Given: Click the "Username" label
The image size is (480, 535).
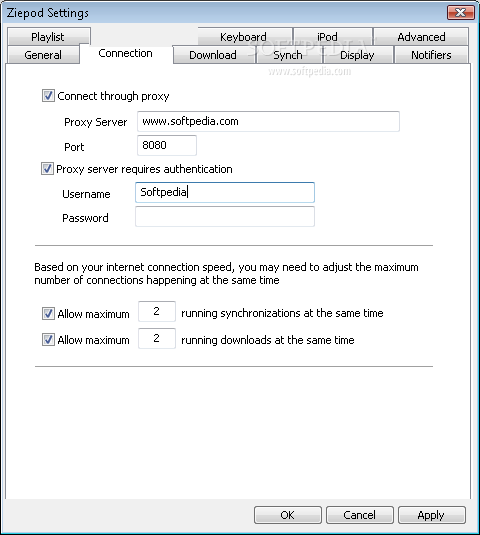Looking at the screenshot, I should [86, 194].
